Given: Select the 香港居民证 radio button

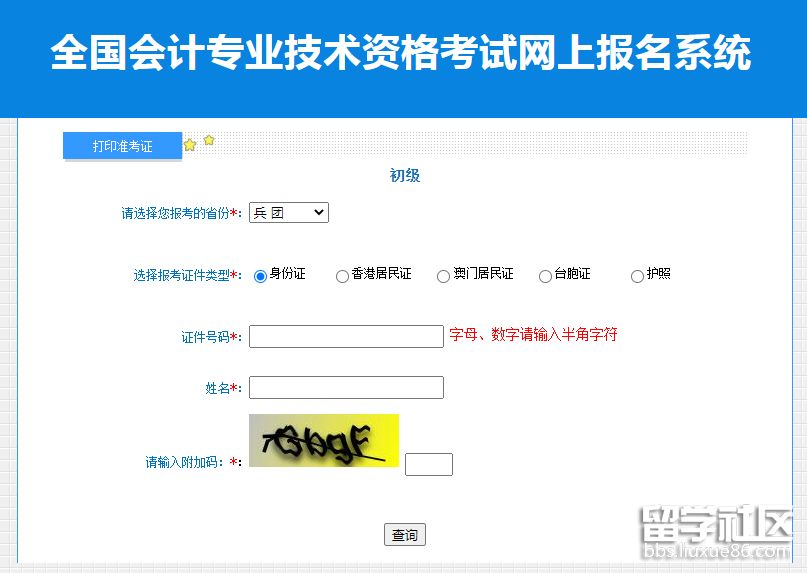Looking at the screenshot, I should [x=342, y=276].
